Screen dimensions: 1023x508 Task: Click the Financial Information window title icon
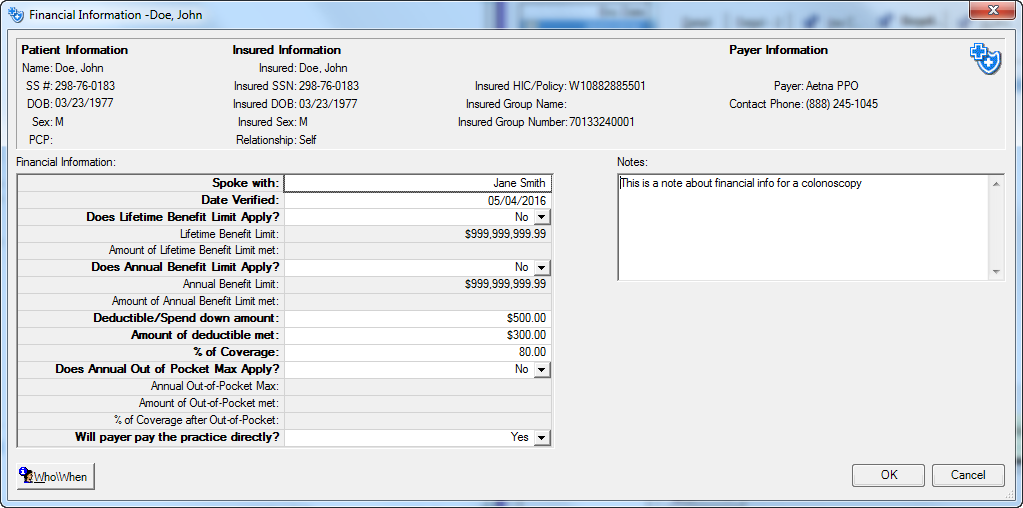tap(15, 15)
